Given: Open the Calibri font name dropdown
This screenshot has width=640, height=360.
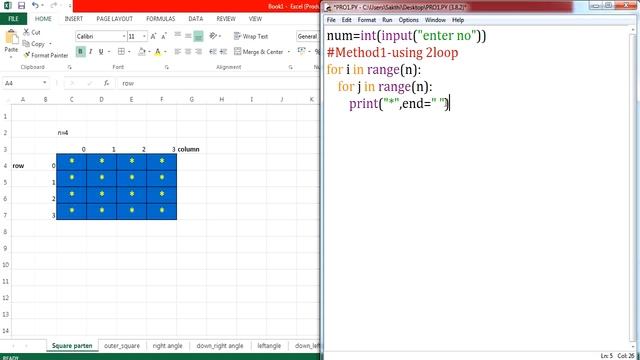Looking at the screenshot, I should [x=123, y=36].
